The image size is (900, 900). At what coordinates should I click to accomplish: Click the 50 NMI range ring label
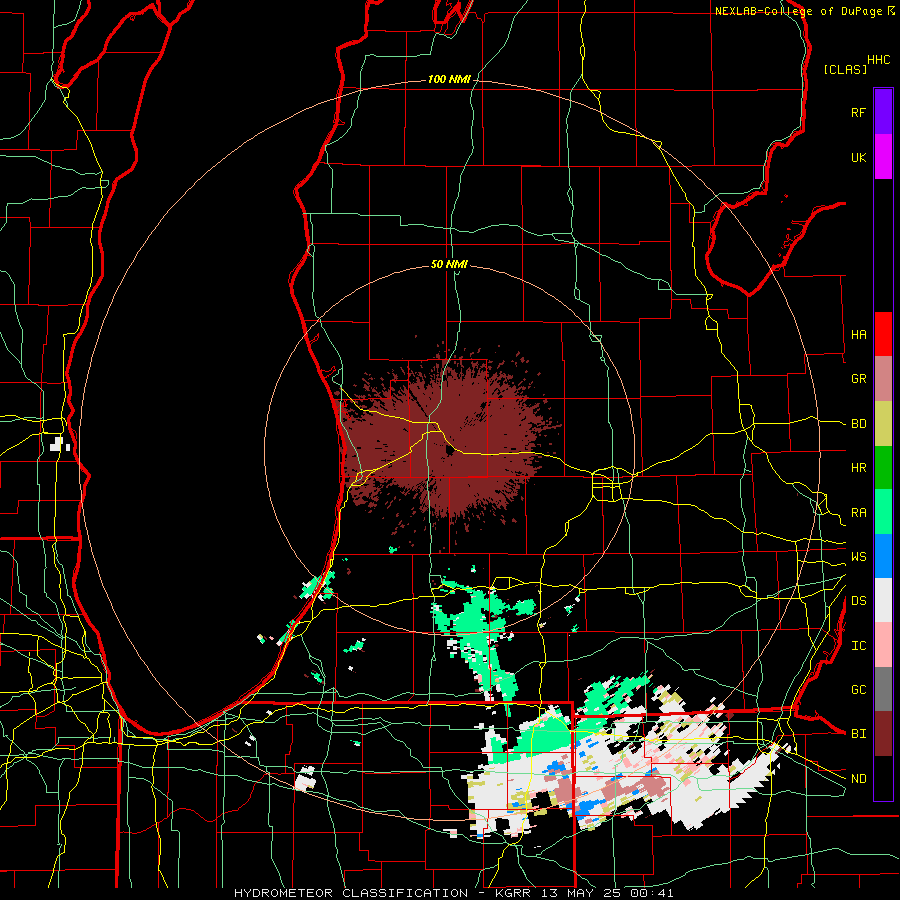coord(449,264)
